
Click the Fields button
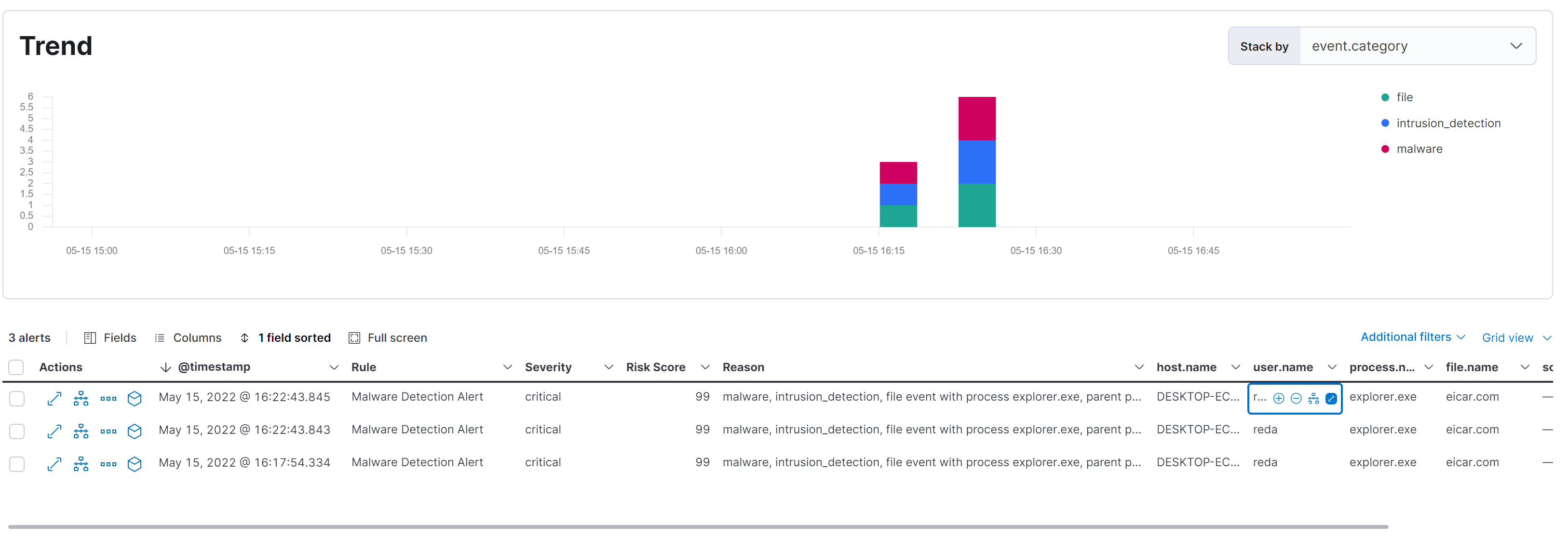(x=110, y=338)
